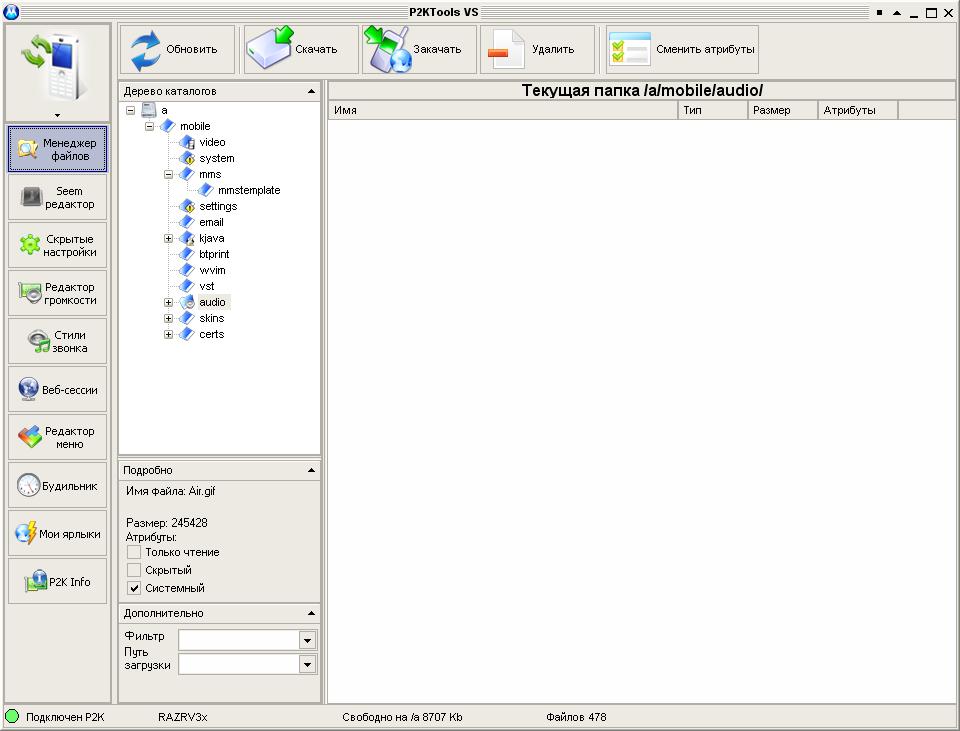
Task: Click the Имя файла: Air.gif text
Action: (171, 490)
